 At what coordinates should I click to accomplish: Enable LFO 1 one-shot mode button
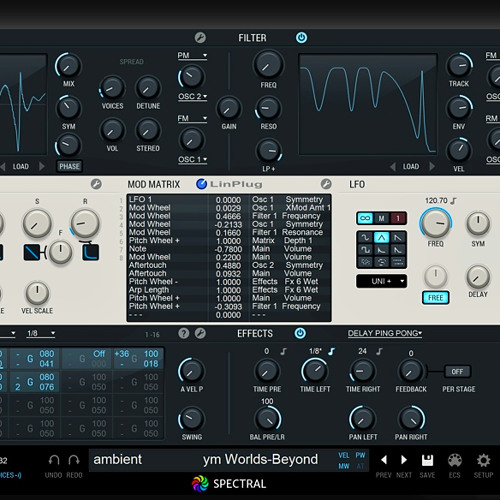coord(398,218)
